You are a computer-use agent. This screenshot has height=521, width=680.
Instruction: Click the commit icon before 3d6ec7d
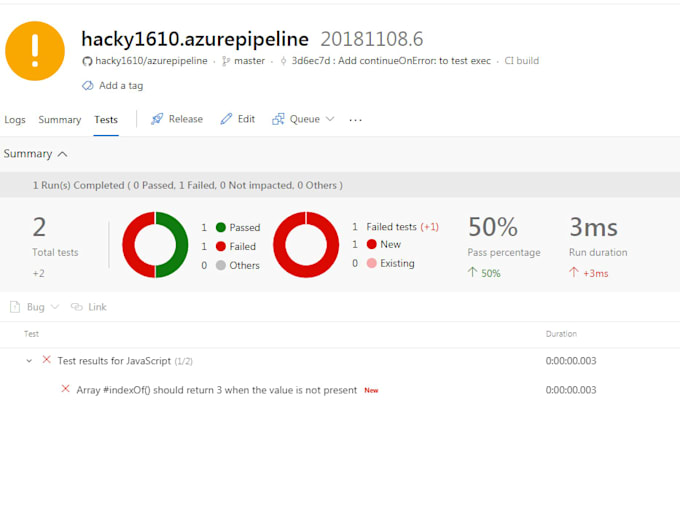[283, 61]
